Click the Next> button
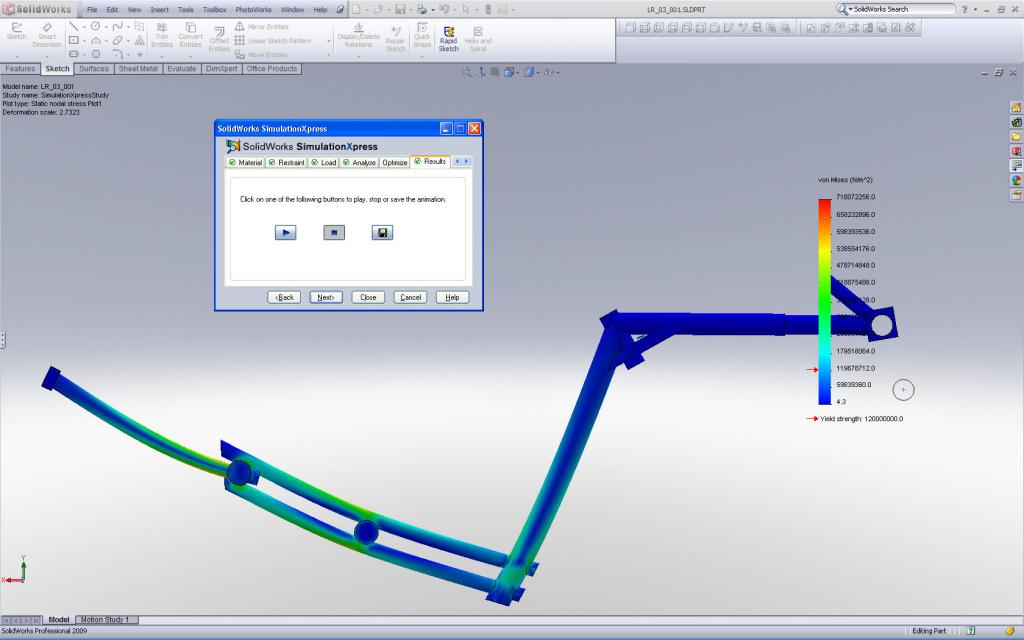 click(x=326, y=297)
